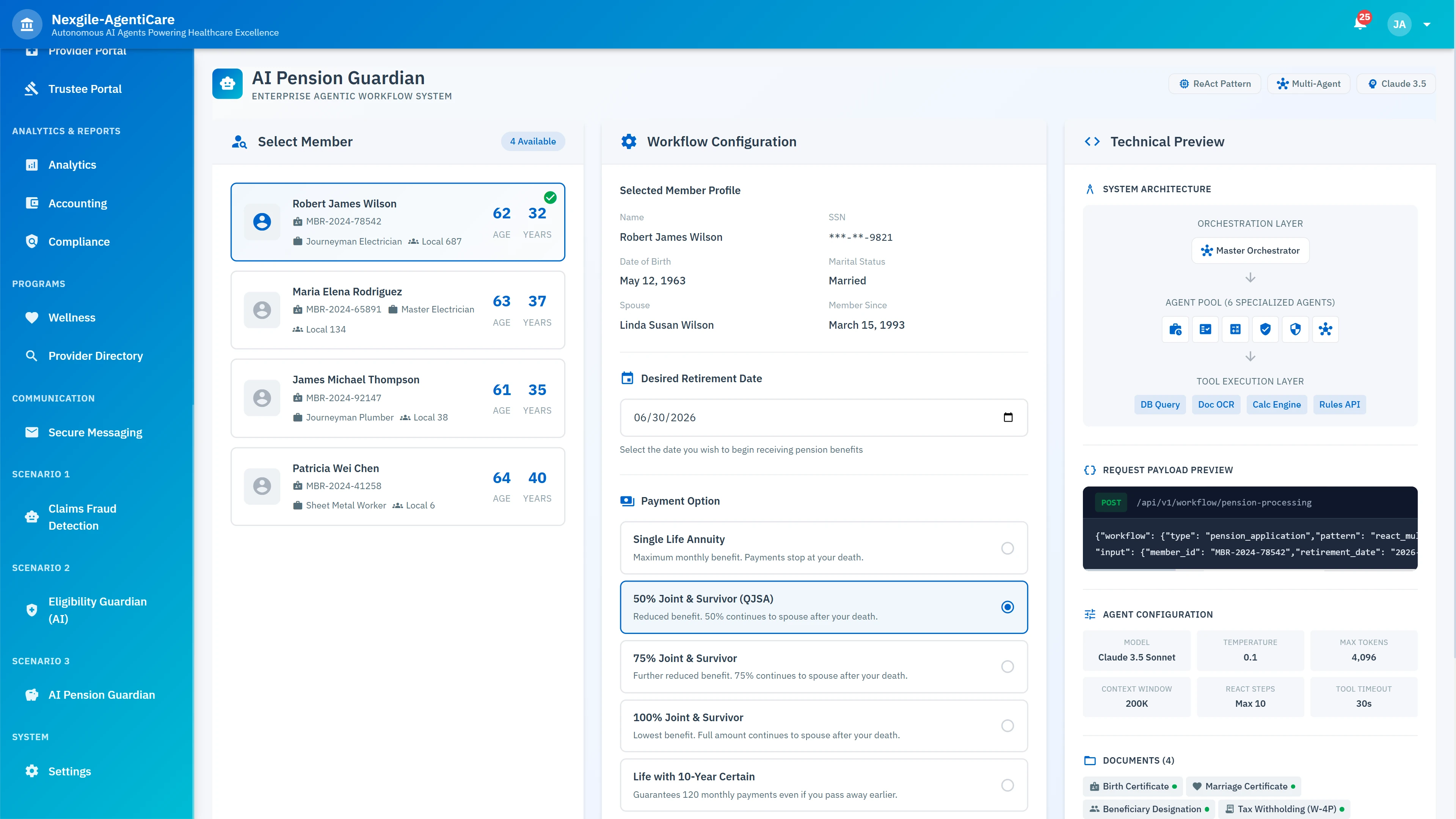Click the Master Orchestrator node in System Architecture

tap(1250, 250)
